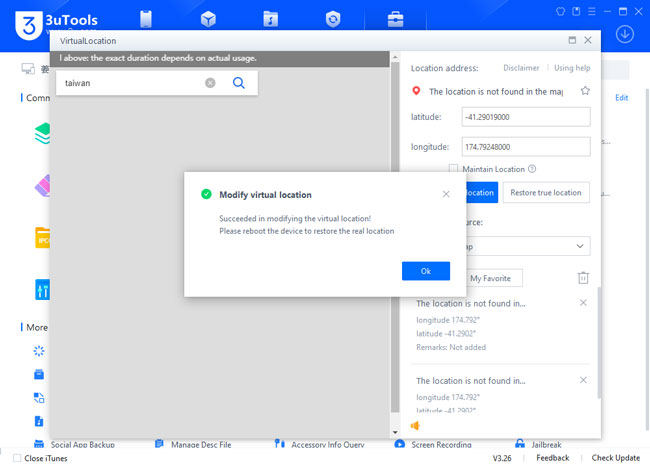650x468 pixels.
Task: Open the Maintain Location help icon
Action: click(532, 169)
